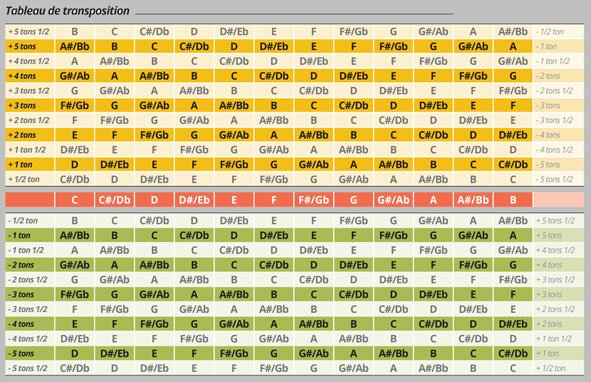
Task: Click 'A#/Bb' in the green -3 tons 1/2 row
Action: click(x=274, y=309)
